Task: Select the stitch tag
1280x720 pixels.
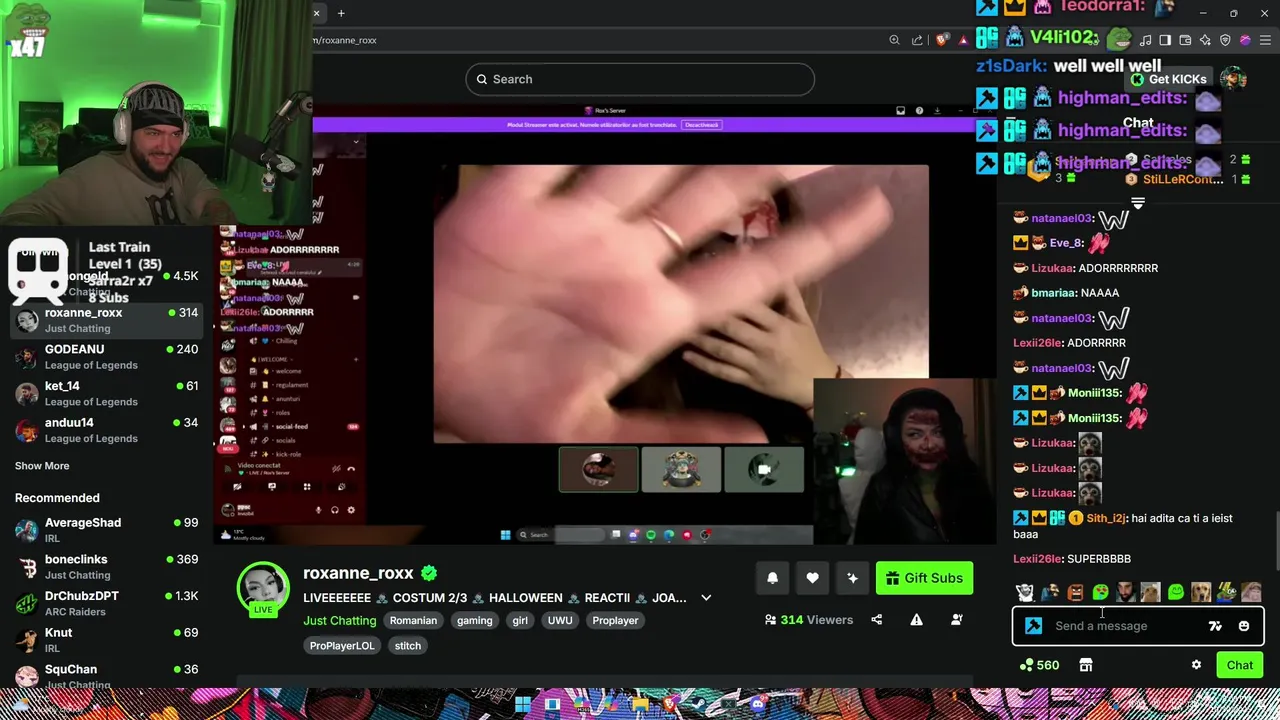Action: click(407, 646)
